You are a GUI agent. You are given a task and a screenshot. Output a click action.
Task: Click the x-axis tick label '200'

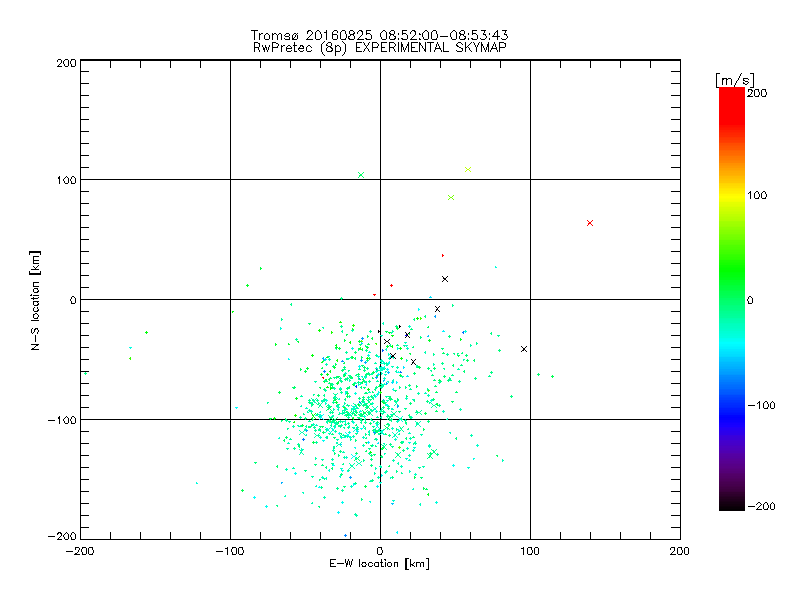(680, 551)
